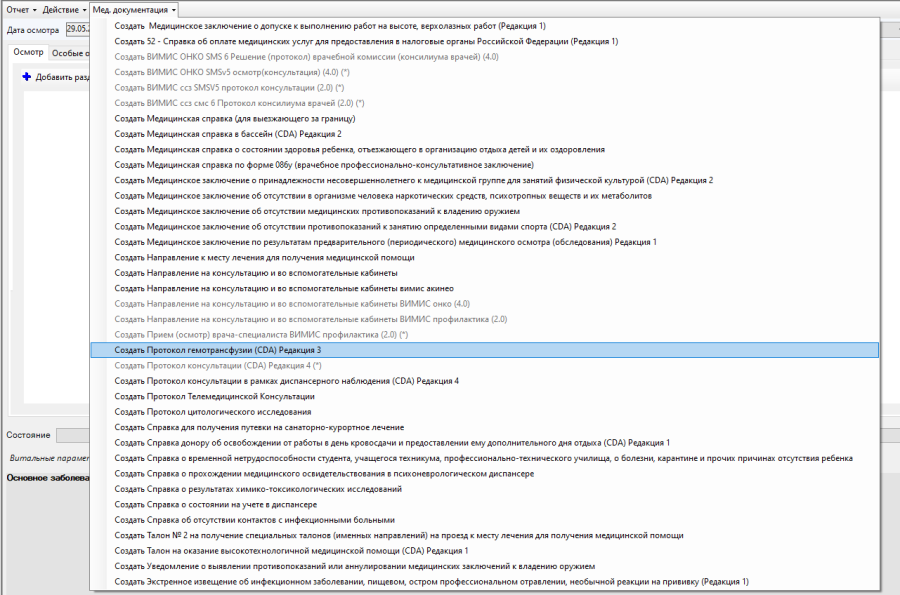Select first Направление на консультацию во вспомогательные кабинеты
This screenshot has width=900, height=595.
pyautogui.click(x=485, y=273)
